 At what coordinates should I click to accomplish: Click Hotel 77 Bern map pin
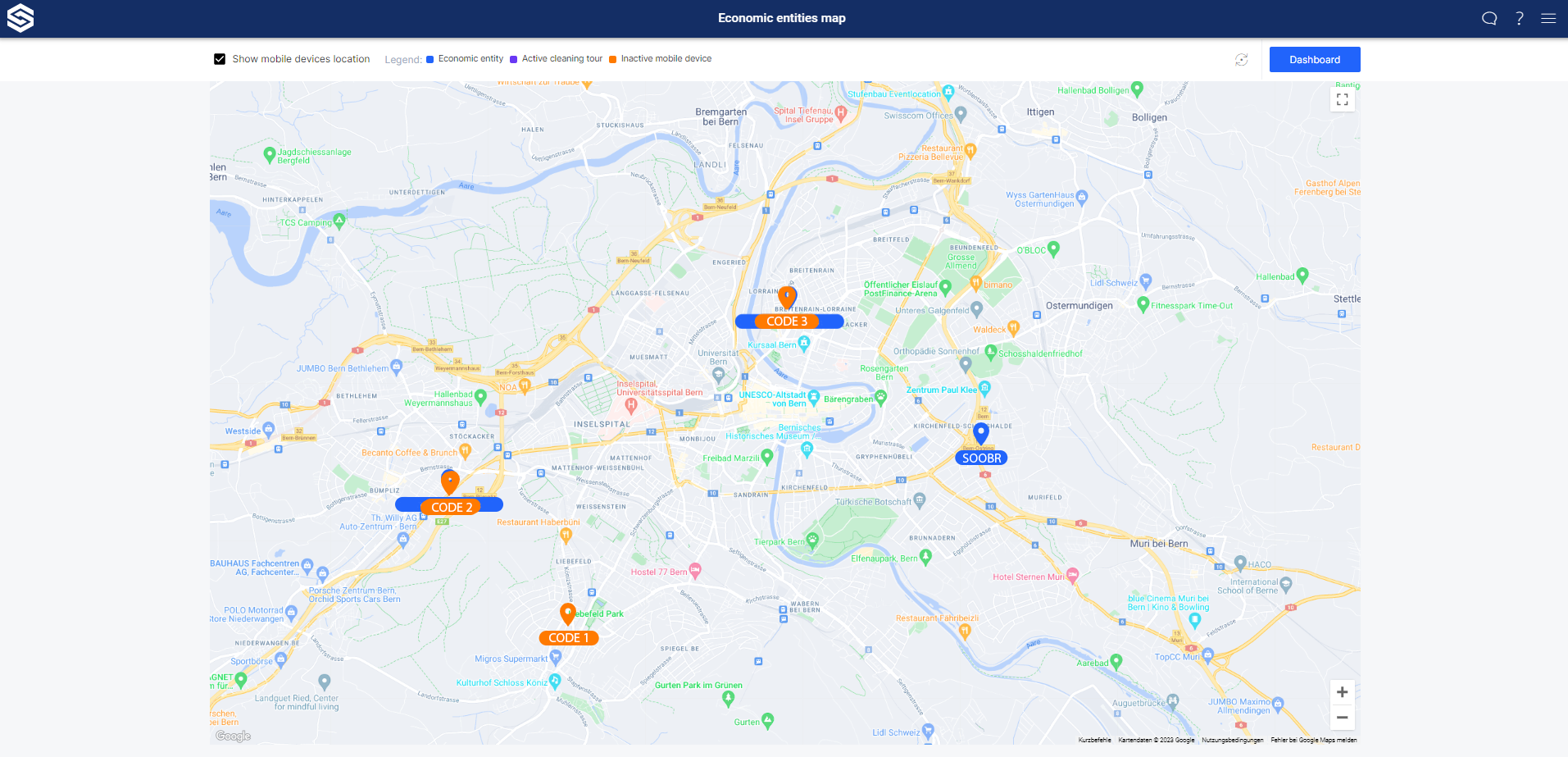(695, 570)
